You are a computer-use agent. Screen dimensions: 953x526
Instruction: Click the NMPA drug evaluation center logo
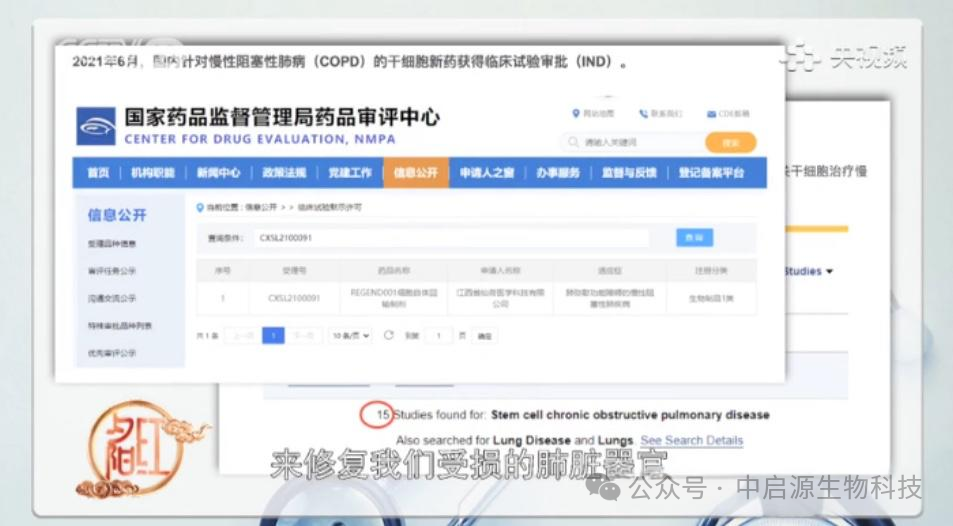(96, 126)
